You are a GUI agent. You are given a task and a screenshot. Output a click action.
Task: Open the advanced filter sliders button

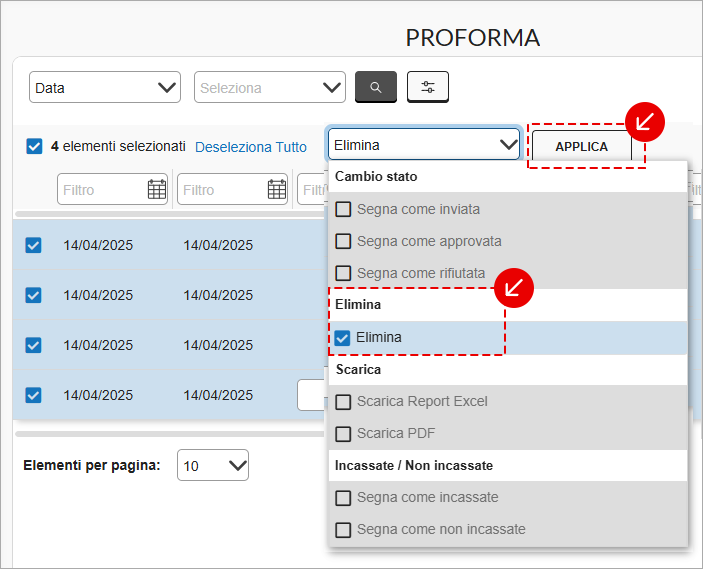tap(428, 87)
